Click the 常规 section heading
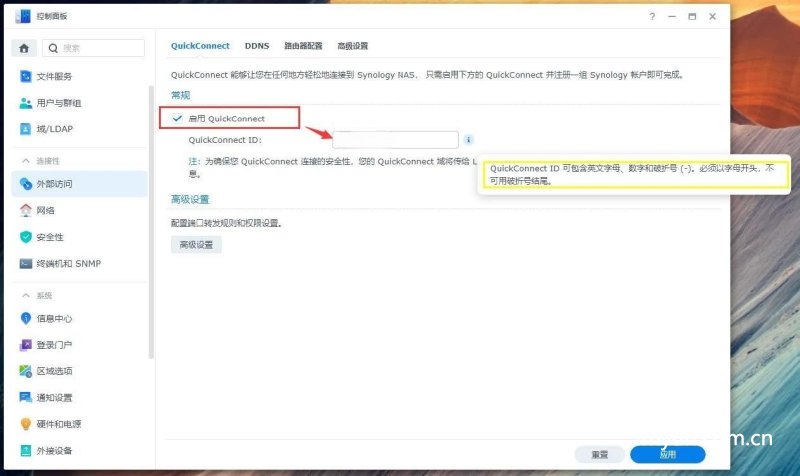The height and width of the screenshot is (476, 800). tap(180, 95)
